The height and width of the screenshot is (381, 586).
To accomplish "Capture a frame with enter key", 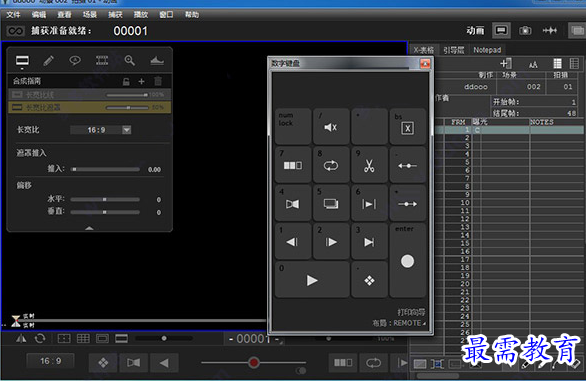I will [x=407, y=261].
